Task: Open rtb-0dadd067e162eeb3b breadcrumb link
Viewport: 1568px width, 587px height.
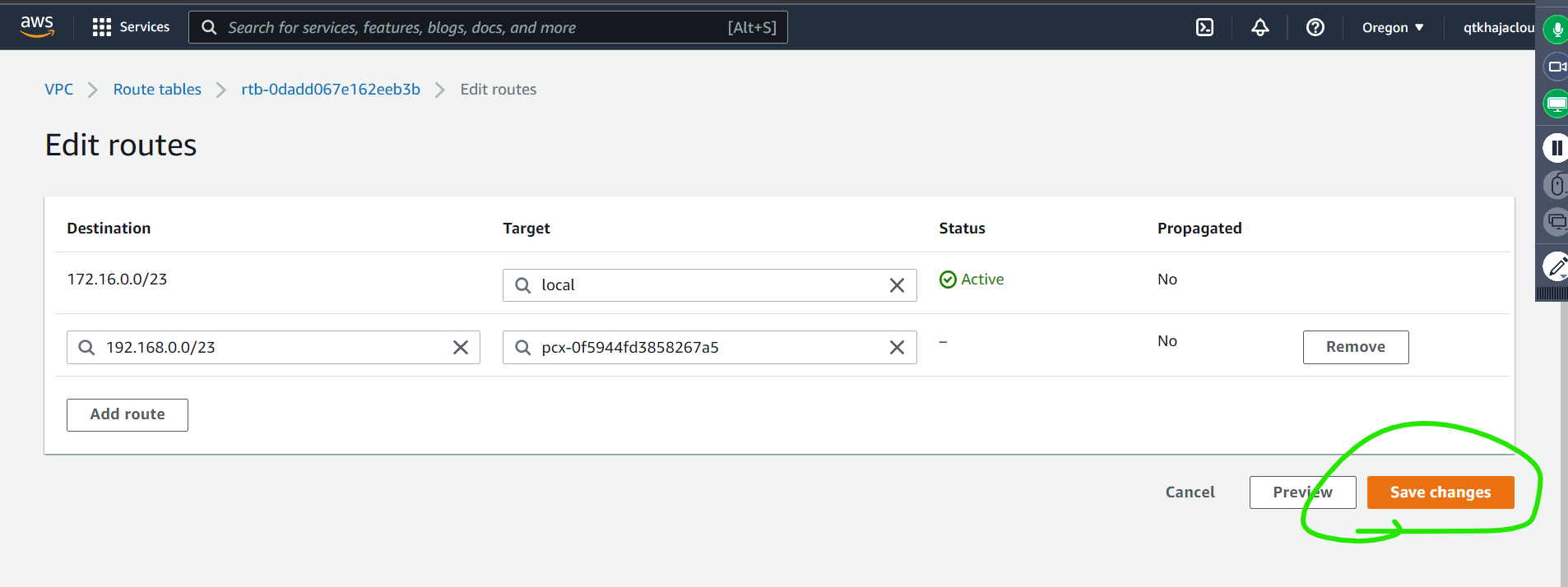Action: tap(331, 90)
